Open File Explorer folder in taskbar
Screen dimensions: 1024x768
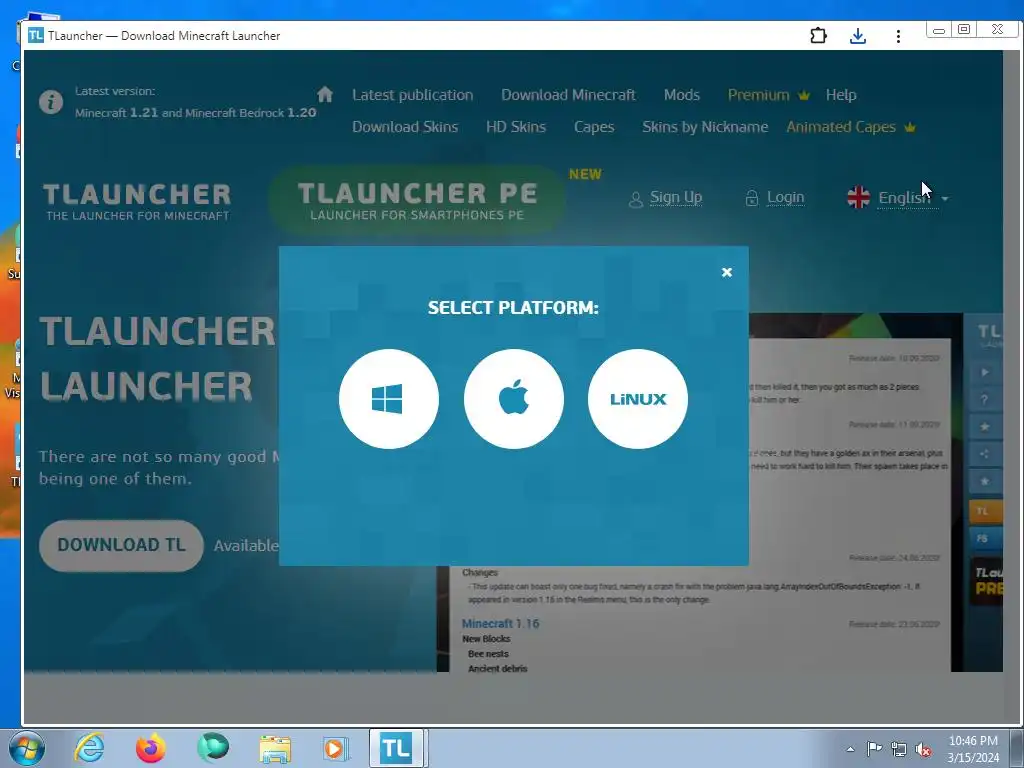[x=275, y=749]
